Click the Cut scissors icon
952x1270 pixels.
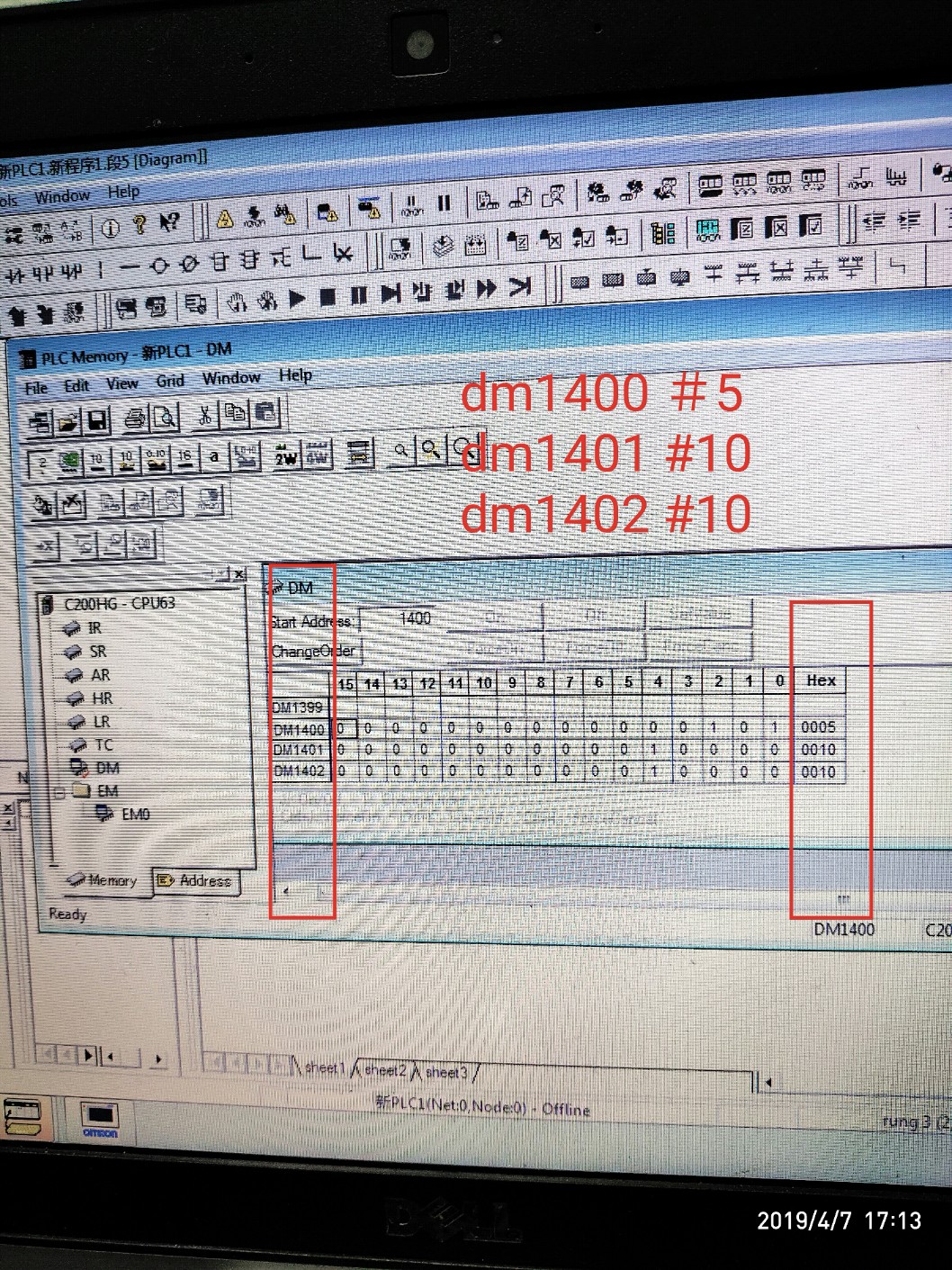[205, 415]
